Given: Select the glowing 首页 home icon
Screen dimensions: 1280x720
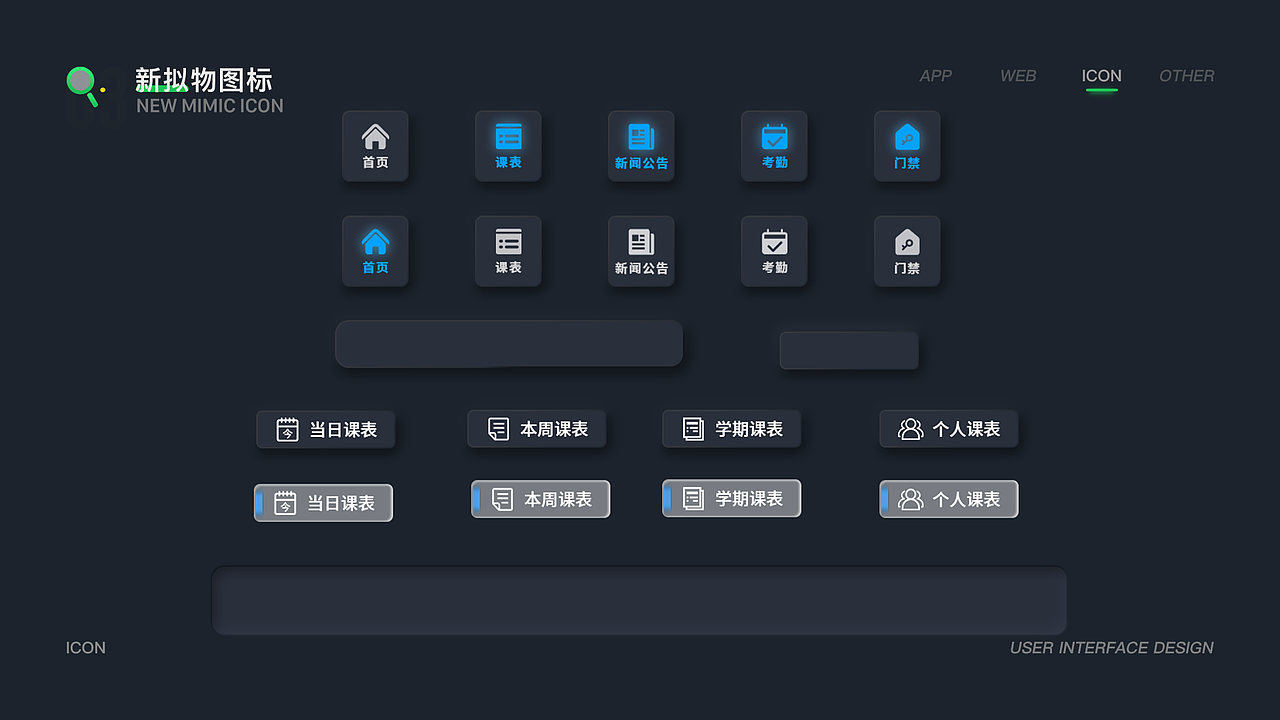Looking at the screenshot, I should [x=375, y=251].
